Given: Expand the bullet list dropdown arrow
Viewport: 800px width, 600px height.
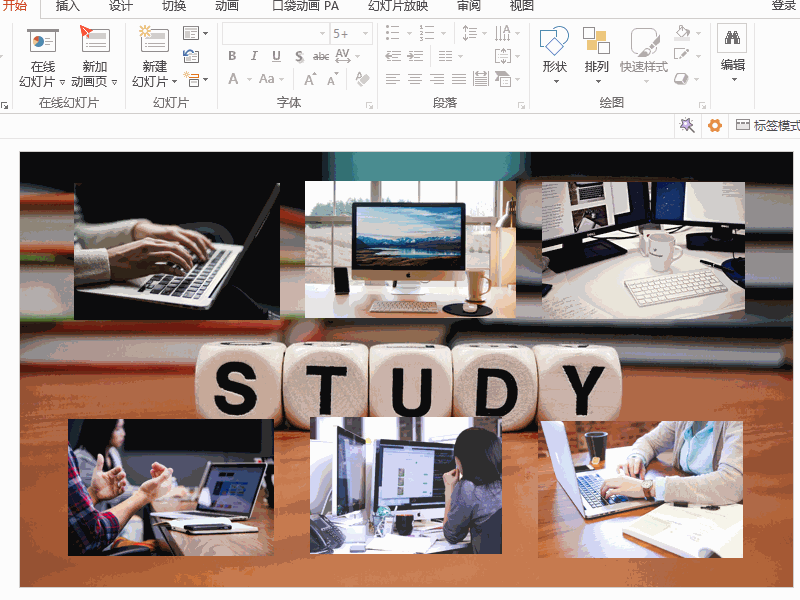Looking at the screenshot, I should (409, 33).
